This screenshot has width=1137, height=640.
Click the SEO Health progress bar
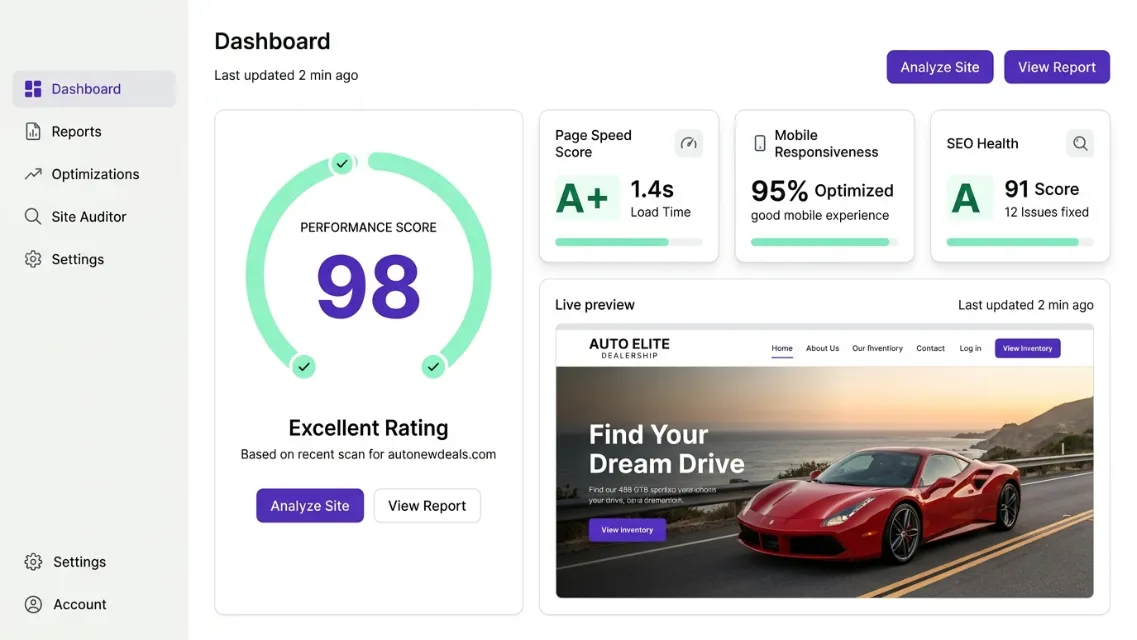[x=1019, y=242]
